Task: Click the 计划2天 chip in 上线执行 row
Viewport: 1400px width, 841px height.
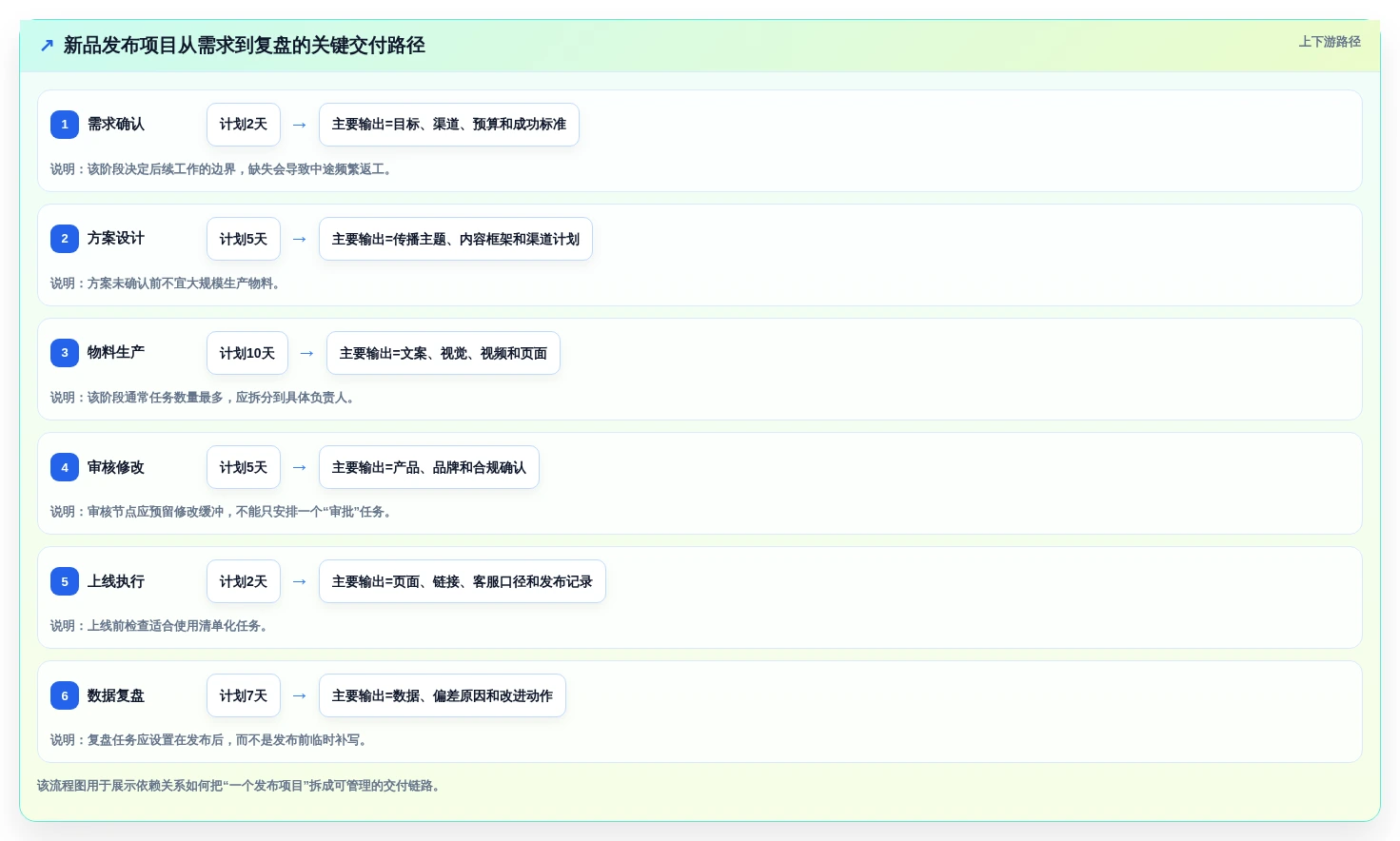Action: [x=244, y=581]
